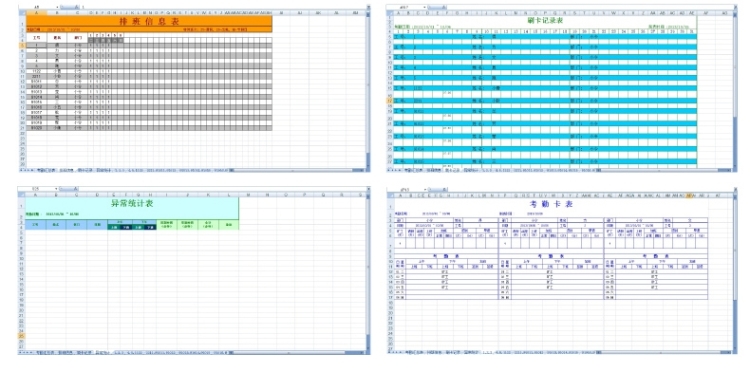Click the formula bar in 刷卡记录表 window
Viewport: 750px width, 372px height.
click(591, 8)
